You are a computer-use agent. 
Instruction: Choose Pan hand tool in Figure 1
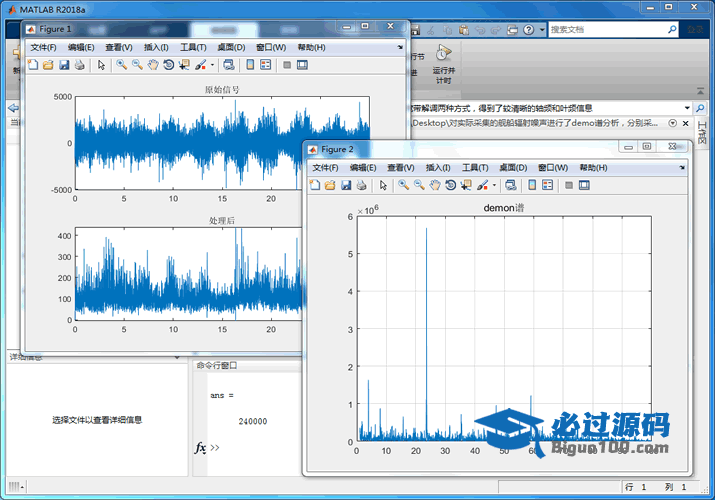(x=153, y=65)
